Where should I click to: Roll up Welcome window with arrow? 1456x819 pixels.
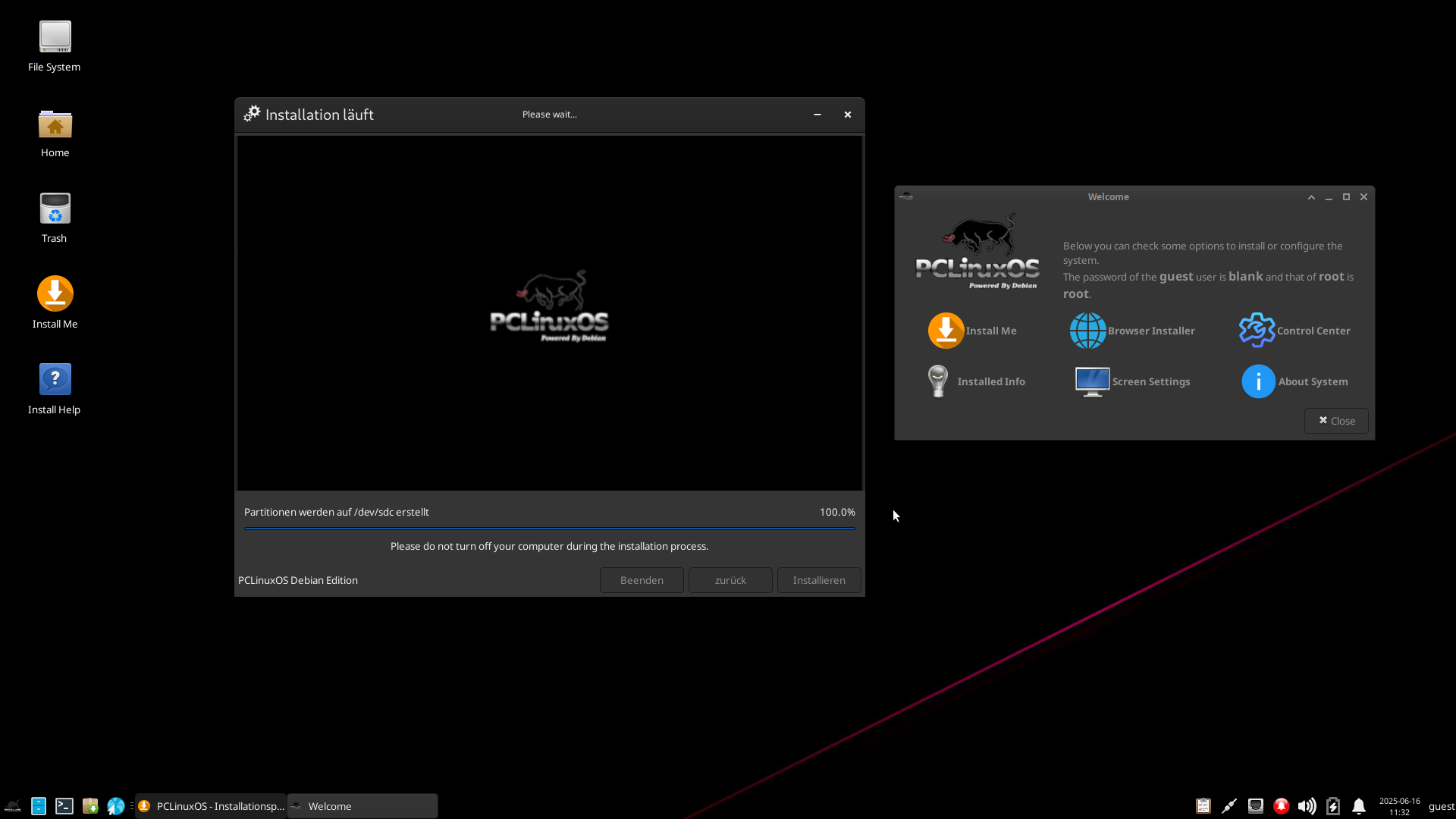click(x=1311, y=197)
